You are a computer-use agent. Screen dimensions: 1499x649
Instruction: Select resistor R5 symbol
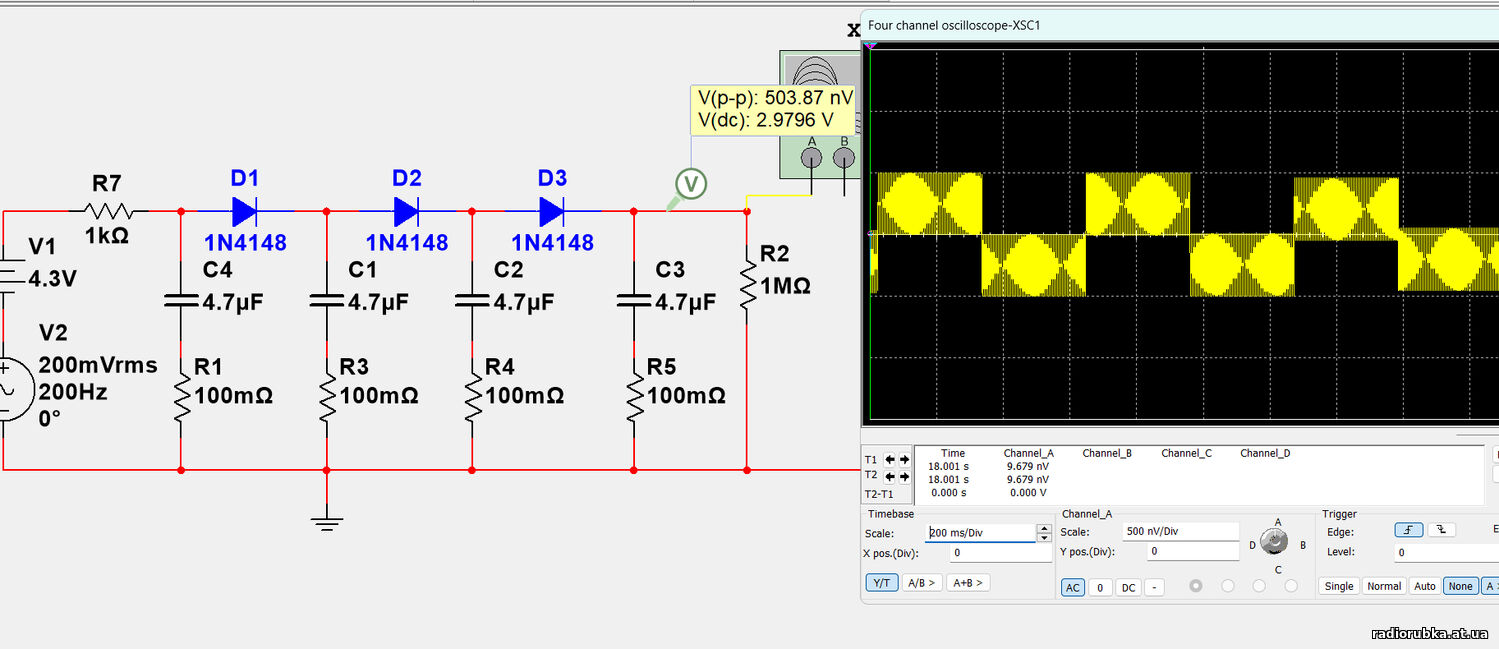pyautogui.click(x=634, y=396)
